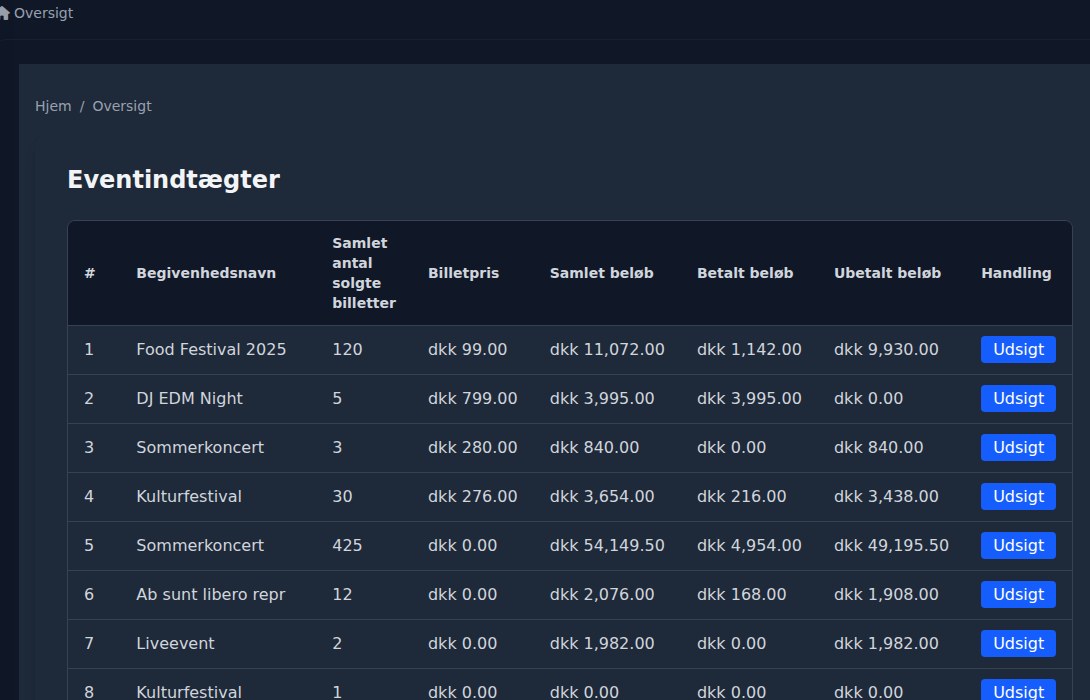Select the Ab sunt libero repr name
The width and height of the screenshot is (1090, 700).
(211, 595)
